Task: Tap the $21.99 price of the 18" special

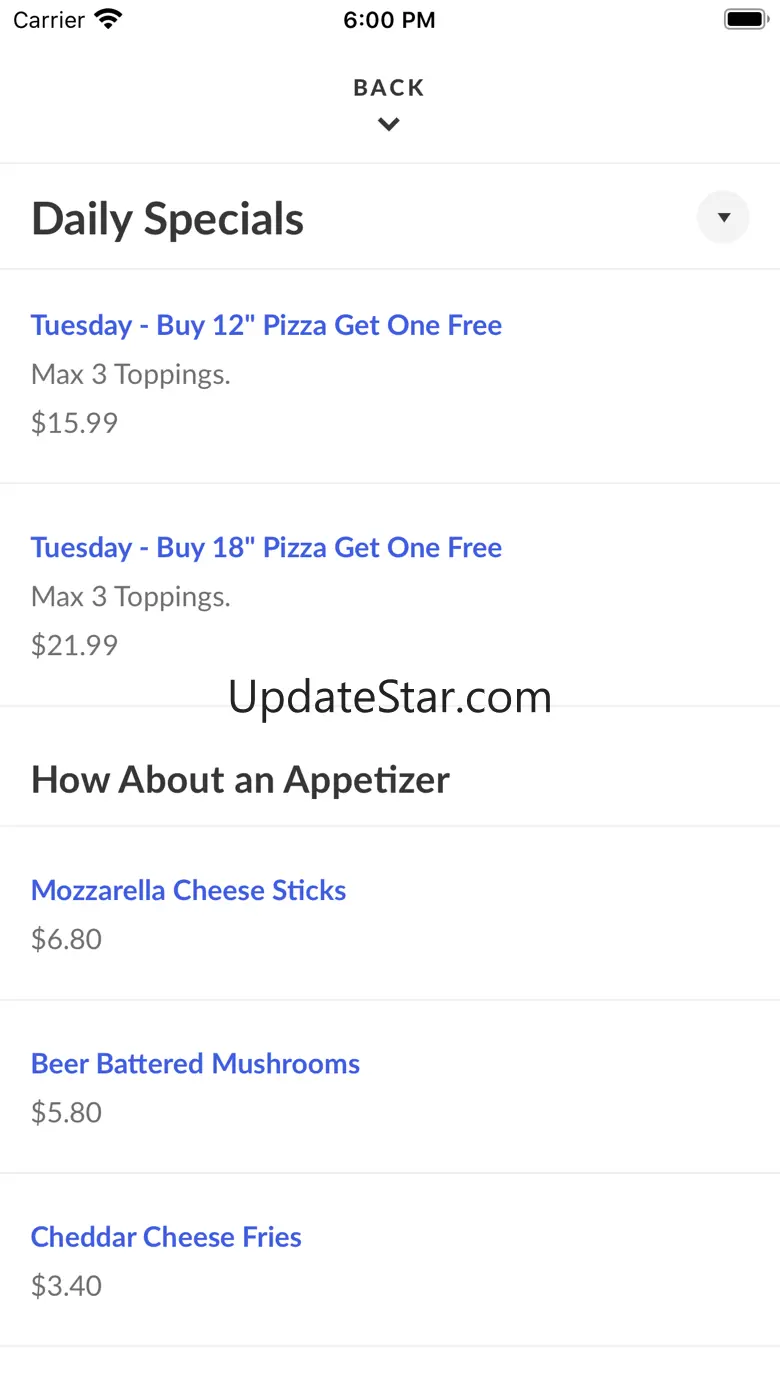Action: 74,645
